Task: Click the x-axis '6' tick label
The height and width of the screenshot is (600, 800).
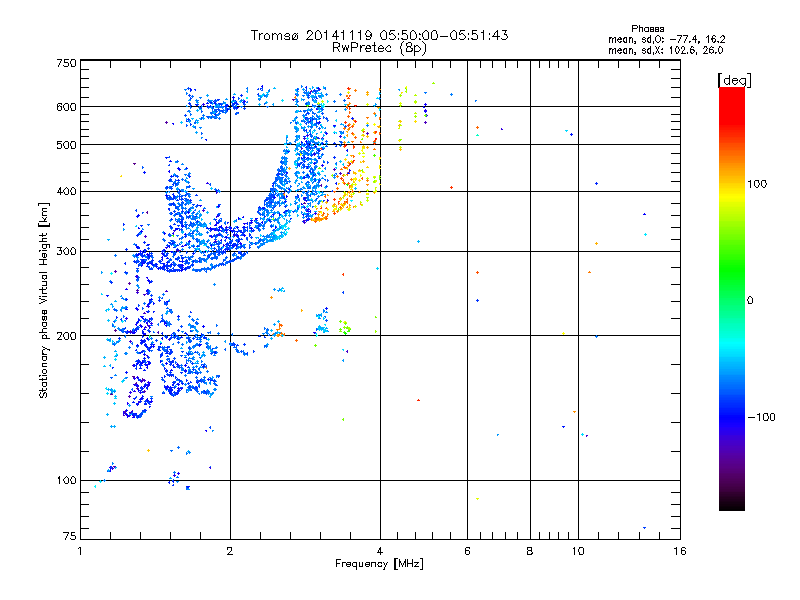Action: click(x=467, y=551)
